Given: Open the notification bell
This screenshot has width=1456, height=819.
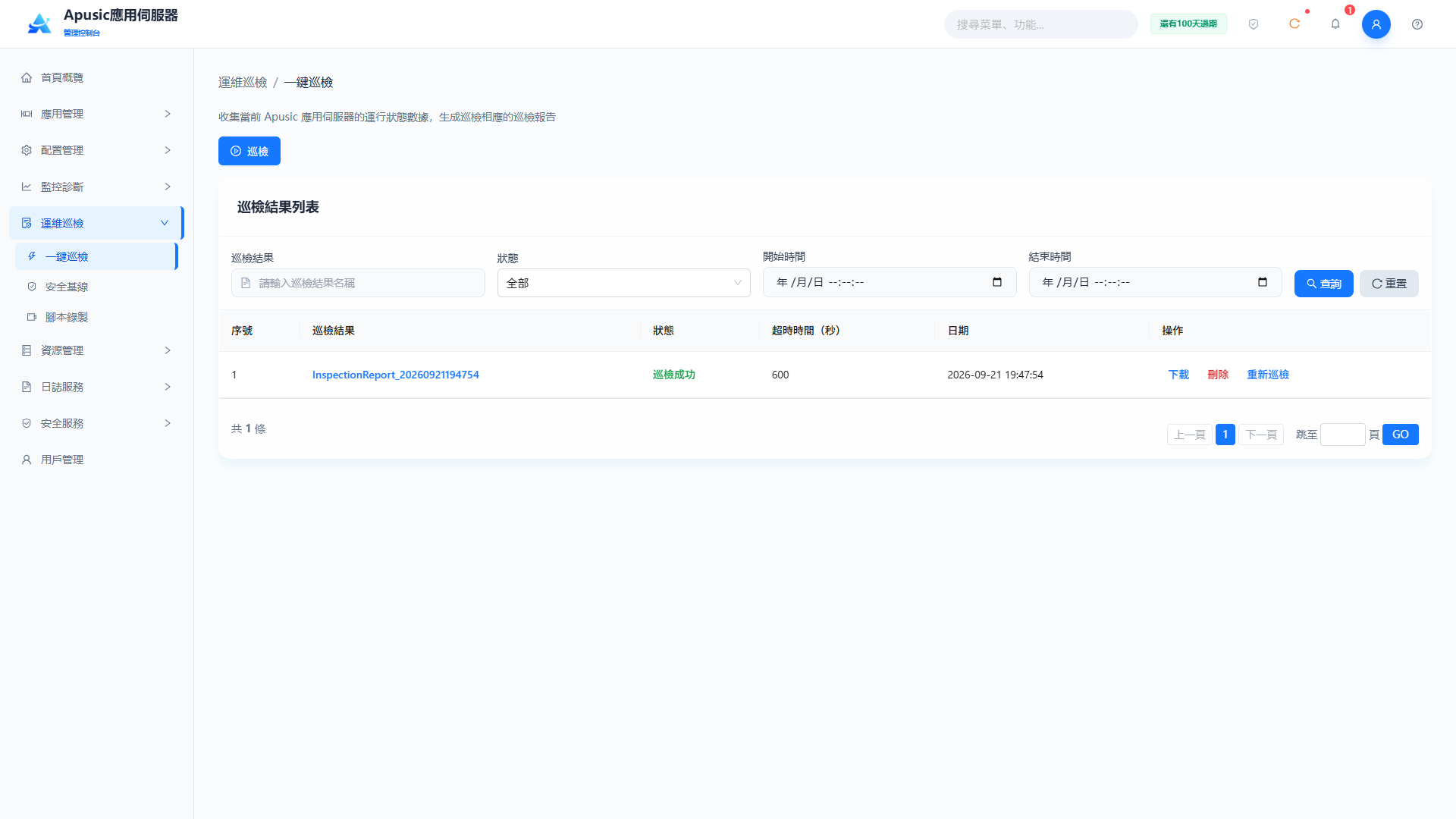Looking at the screenshot, I should pyautogui.click(x=1335, y=24).
